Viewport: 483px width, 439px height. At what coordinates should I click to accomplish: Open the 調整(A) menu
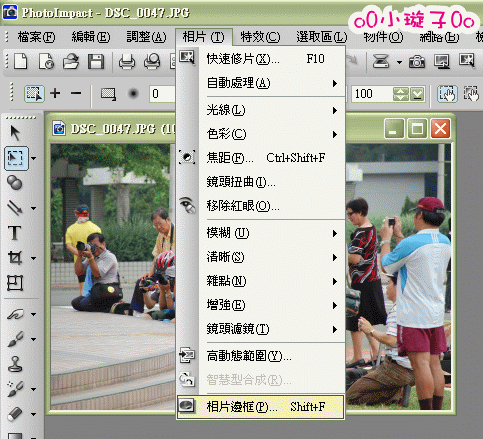[x=146, y=37]
